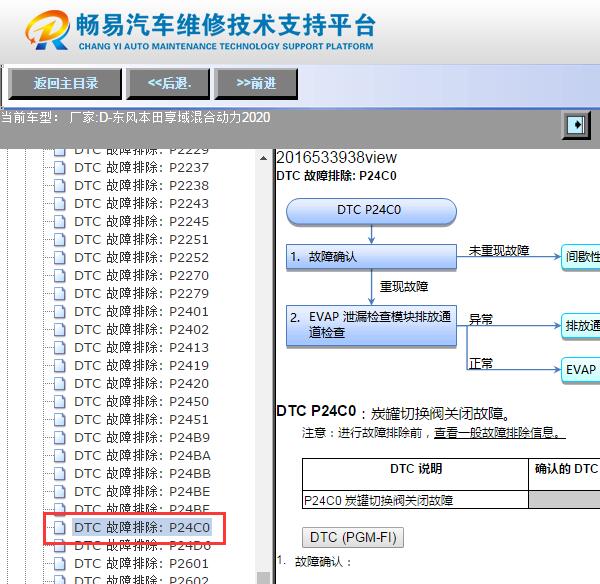The image size is (600, 584).
Task: Click flowchart label 重现故障
Action: pyautogui.click(x=404, y=286)
